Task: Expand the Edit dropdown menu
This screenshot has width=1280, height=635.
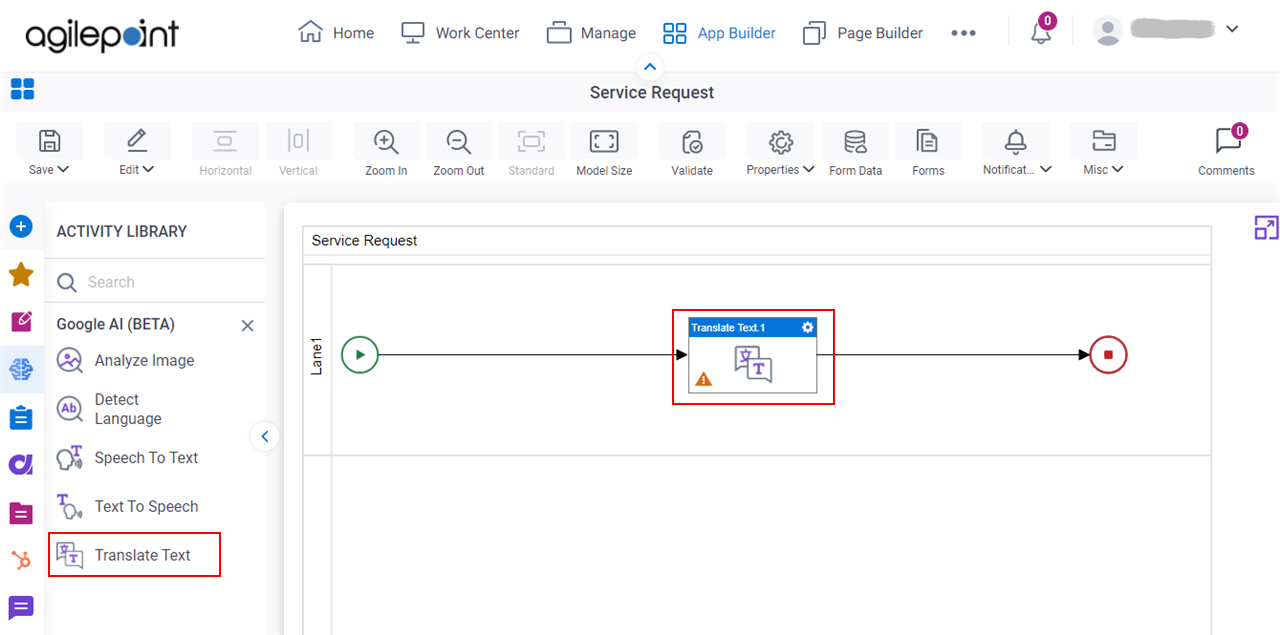Action: [149, 169]
